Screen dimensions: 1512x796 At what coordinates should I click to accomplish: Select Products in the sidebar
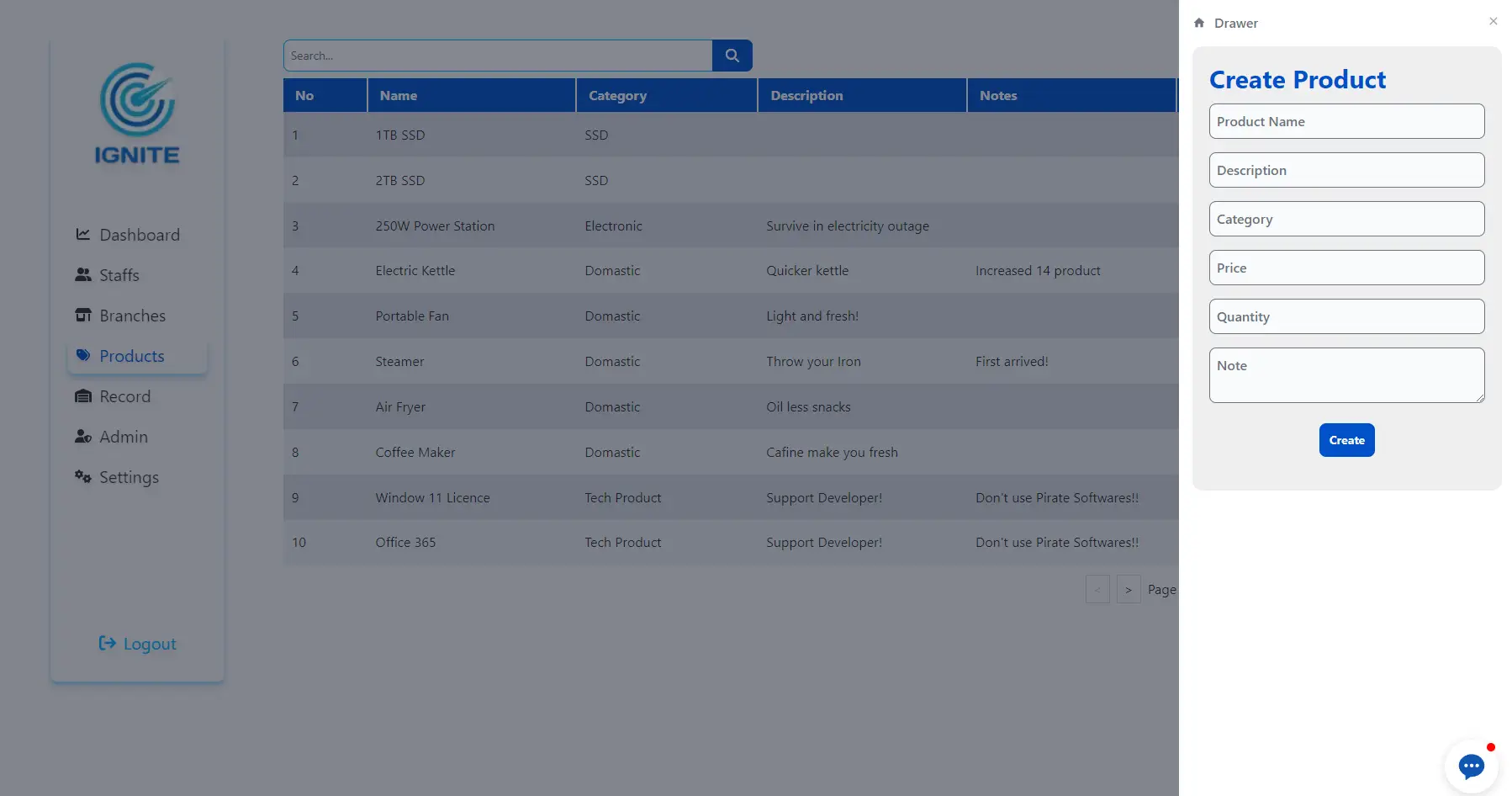[131, 356]
